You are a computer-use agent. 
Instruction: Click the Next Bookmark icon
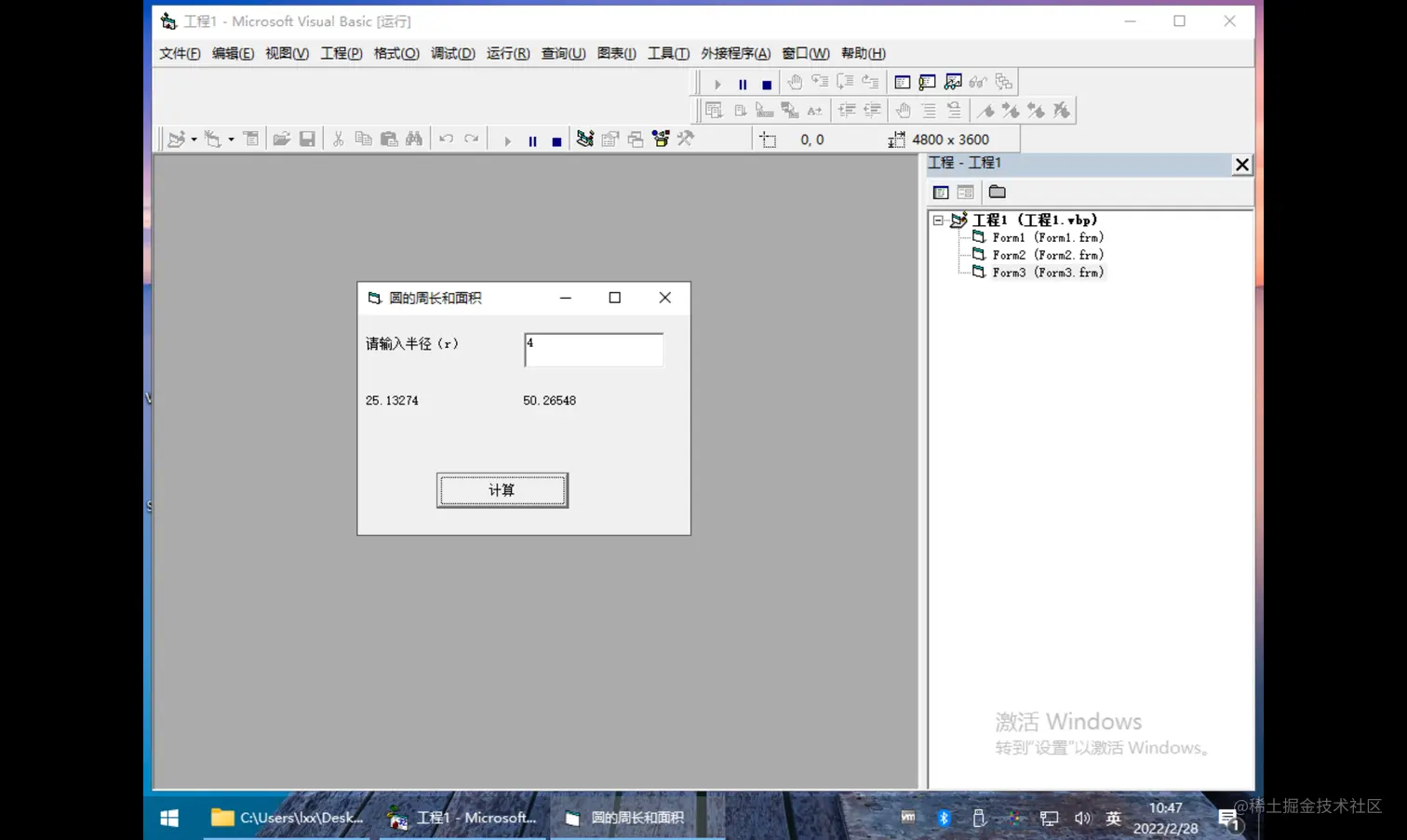pyautogui.click(x=1011, y=111)
